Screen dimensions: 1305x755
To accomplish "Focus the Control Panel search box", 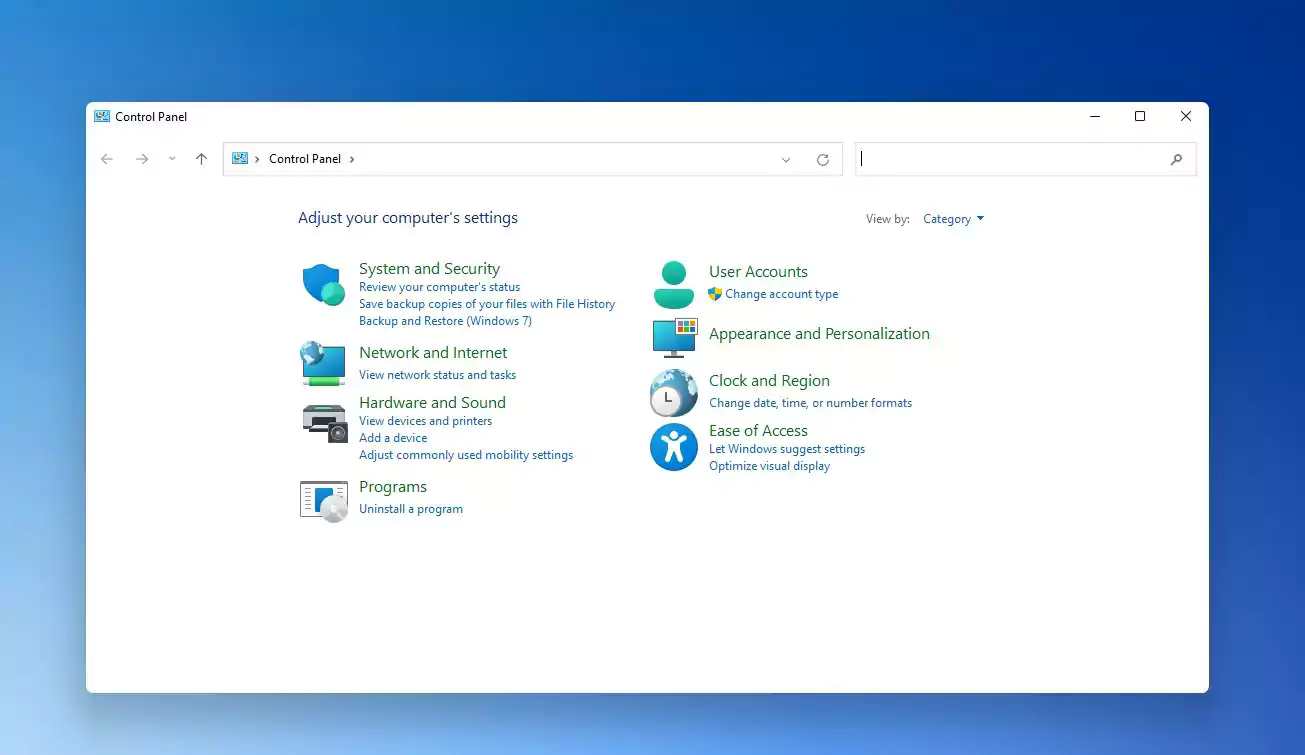I will (1010, 159).
